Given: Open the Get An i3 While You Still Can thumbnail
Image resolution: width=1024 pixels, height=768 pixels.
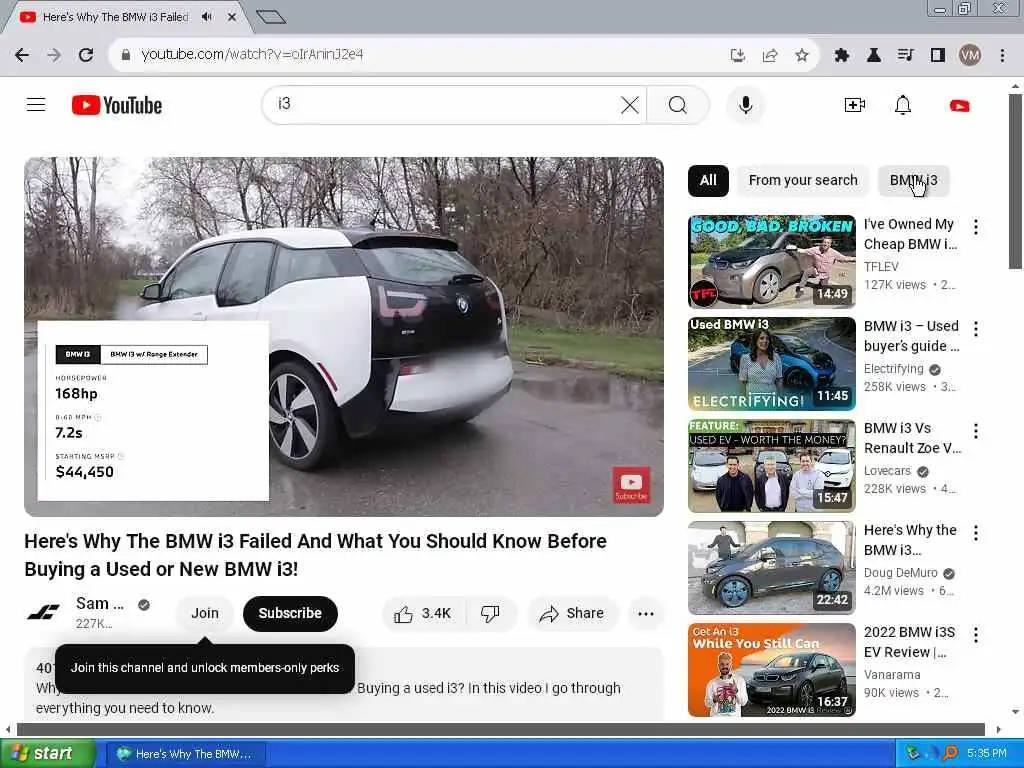Looking at the screenshot, I should (x=771, y=669).
